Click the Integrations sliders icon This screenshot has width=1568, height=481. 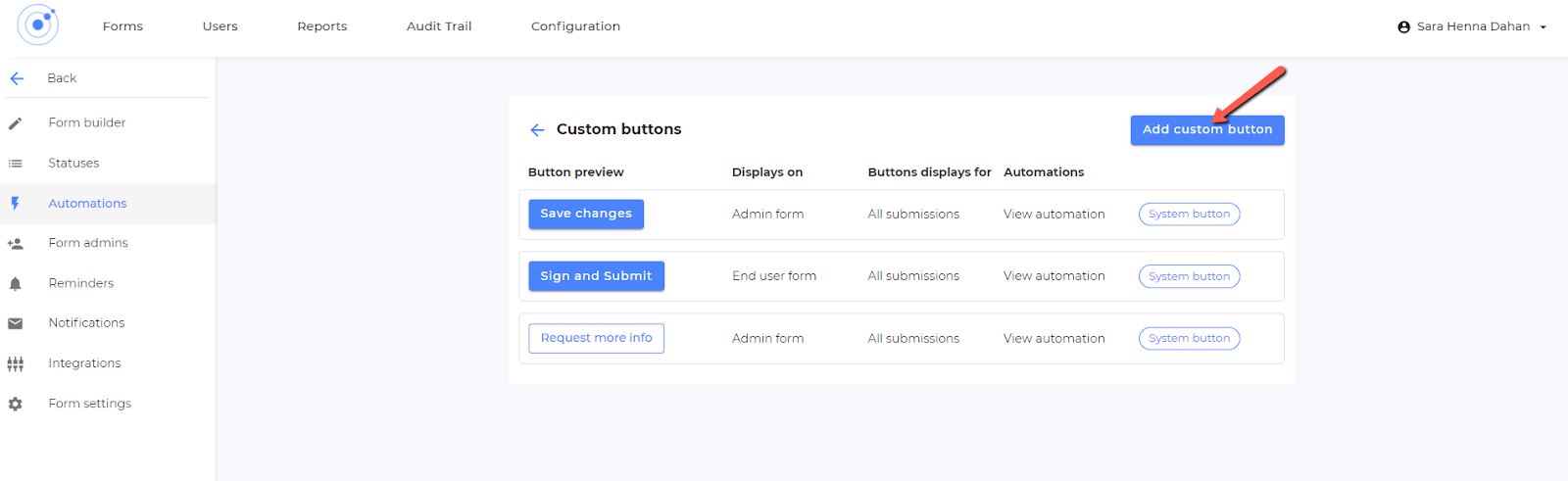[16, 364]
